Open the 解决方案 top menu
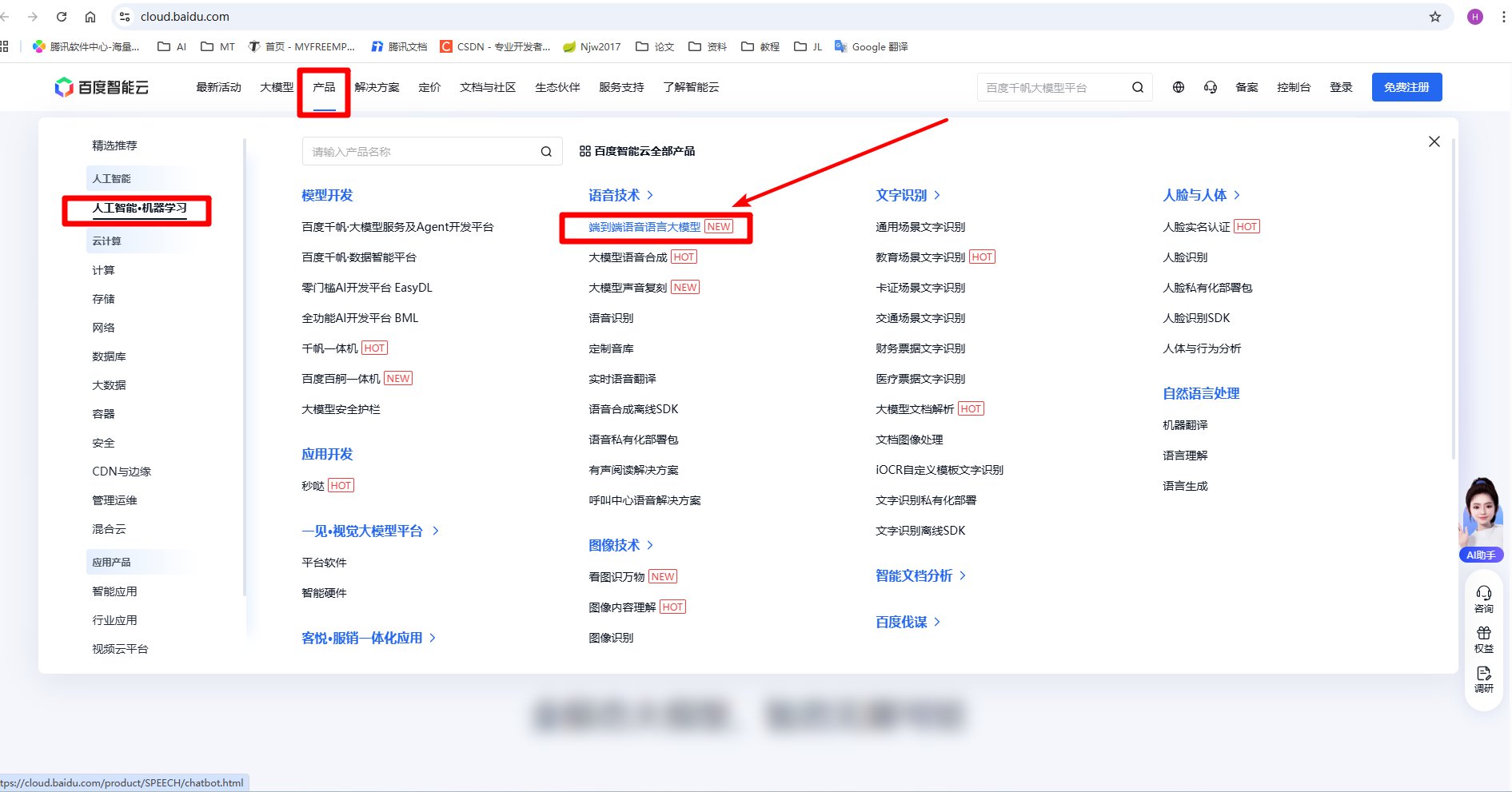 (377, 87)
